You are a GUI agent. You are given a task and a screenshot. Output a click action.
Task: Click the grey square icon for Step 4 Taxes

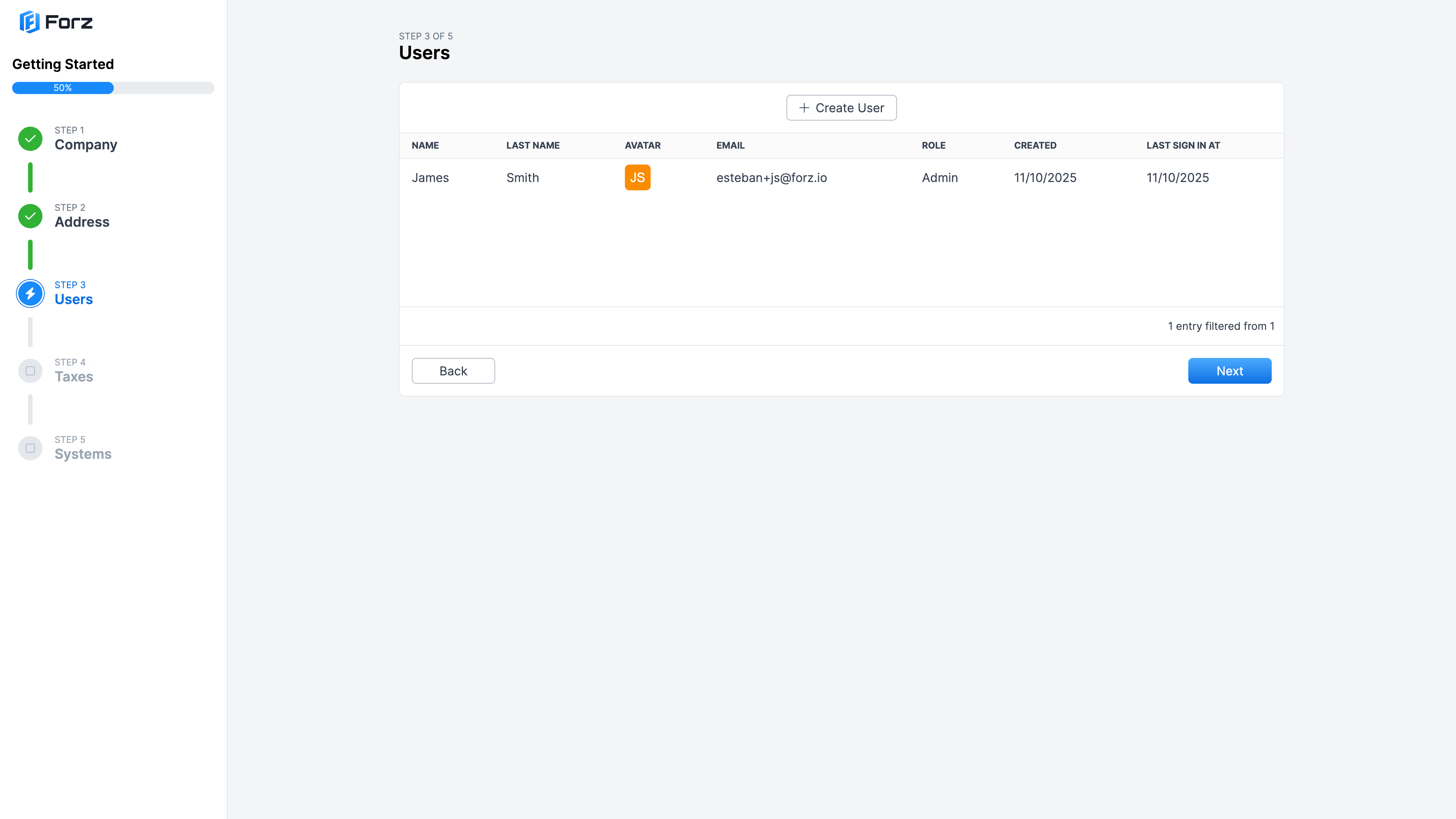pyautogui.click(x=30, y=371)
